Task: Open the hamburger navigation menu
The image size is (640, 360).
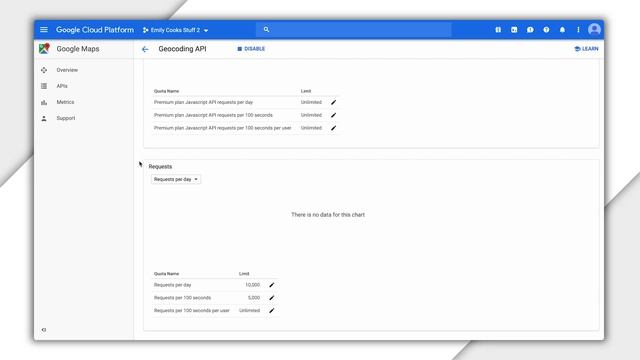Action: tap(44, 30)
